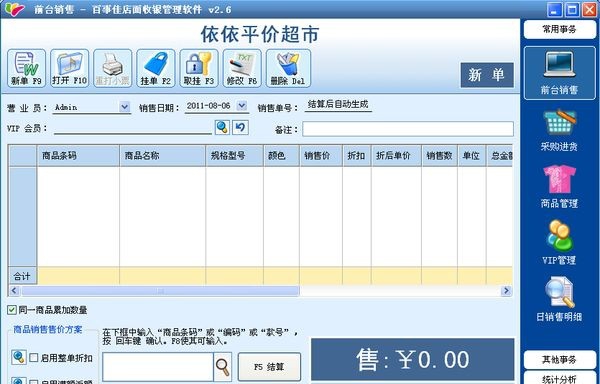The height and width of the screenshot is (384, 600).
Task: Click the 新单 status label
Action: click(487, 75)
